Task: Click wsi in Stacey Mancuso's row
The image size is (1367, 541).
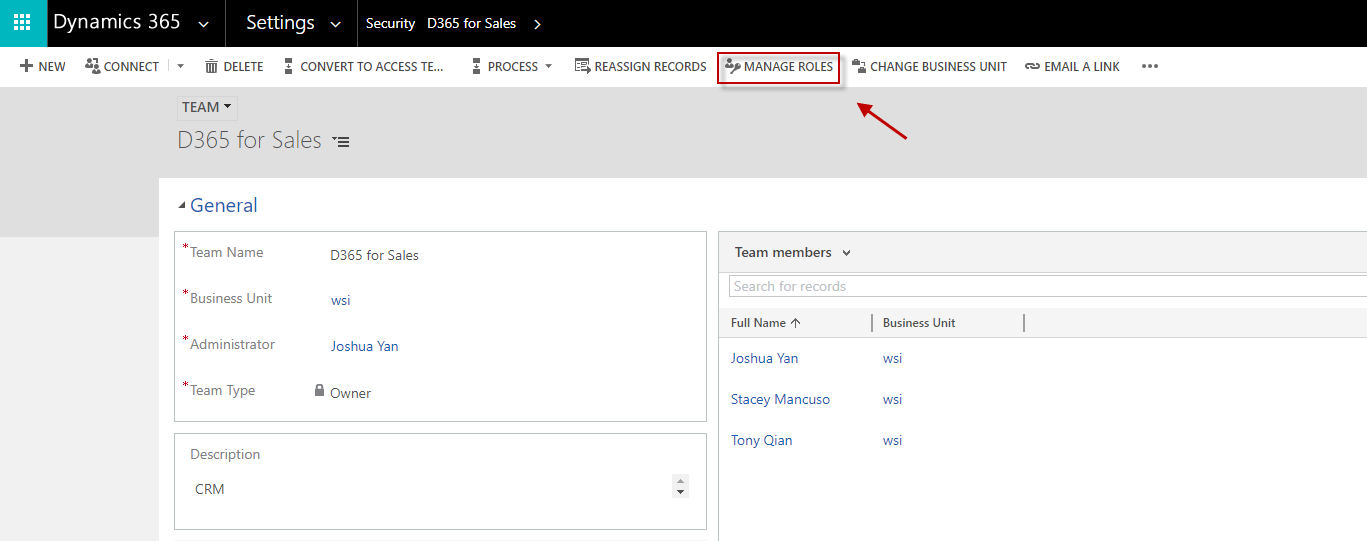Action: point(892,399)
